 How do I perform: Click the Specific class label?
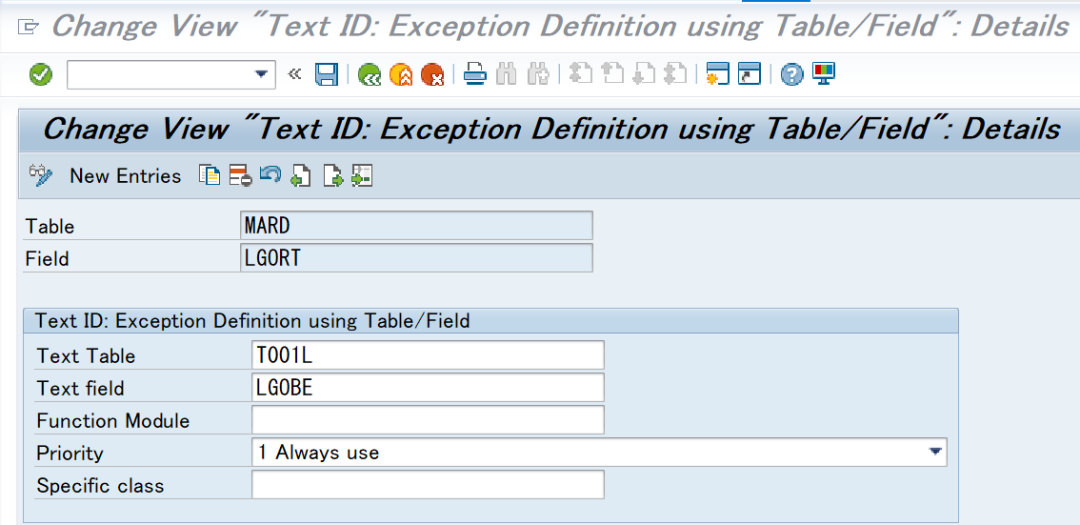101,486
